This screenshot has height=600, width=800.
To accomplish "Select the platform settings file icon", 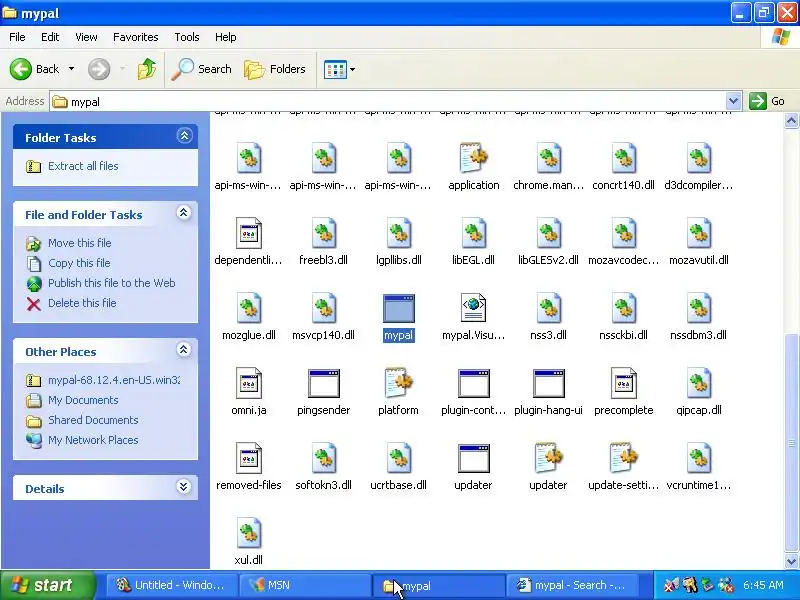I will click(x=398, y=383).
